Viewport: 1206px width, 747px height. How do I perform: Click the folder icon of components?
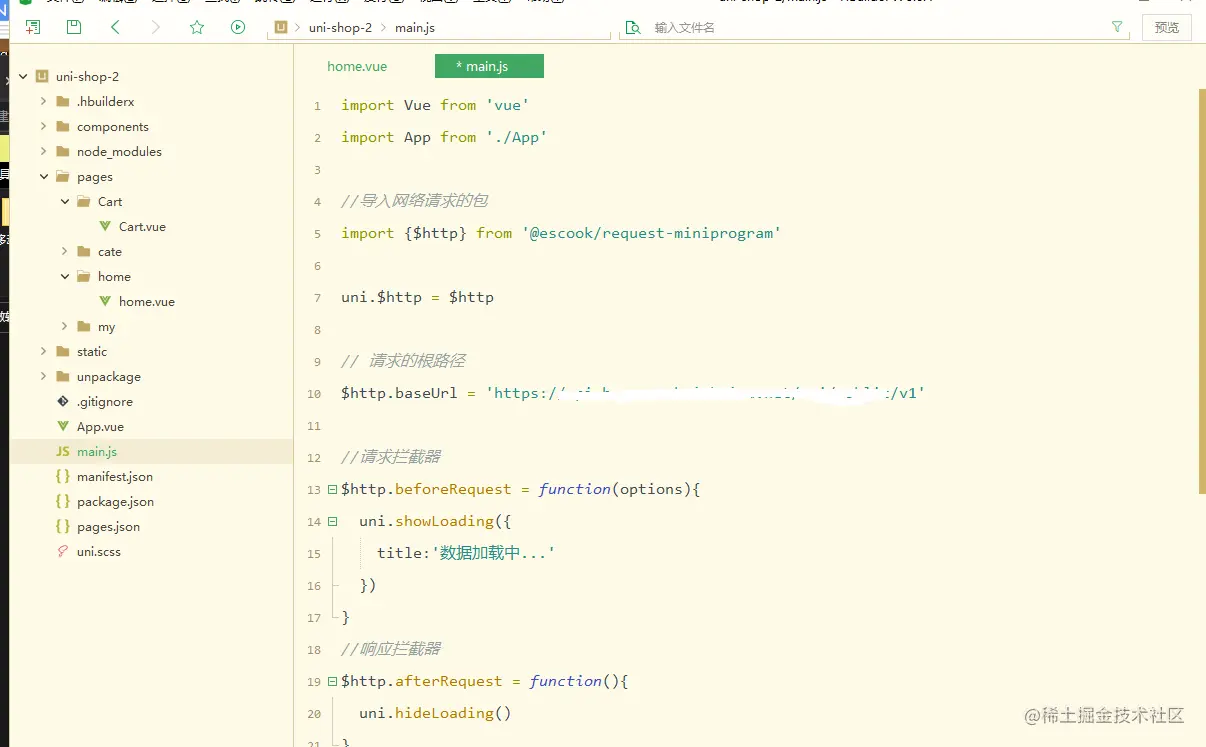pos(63,126)
